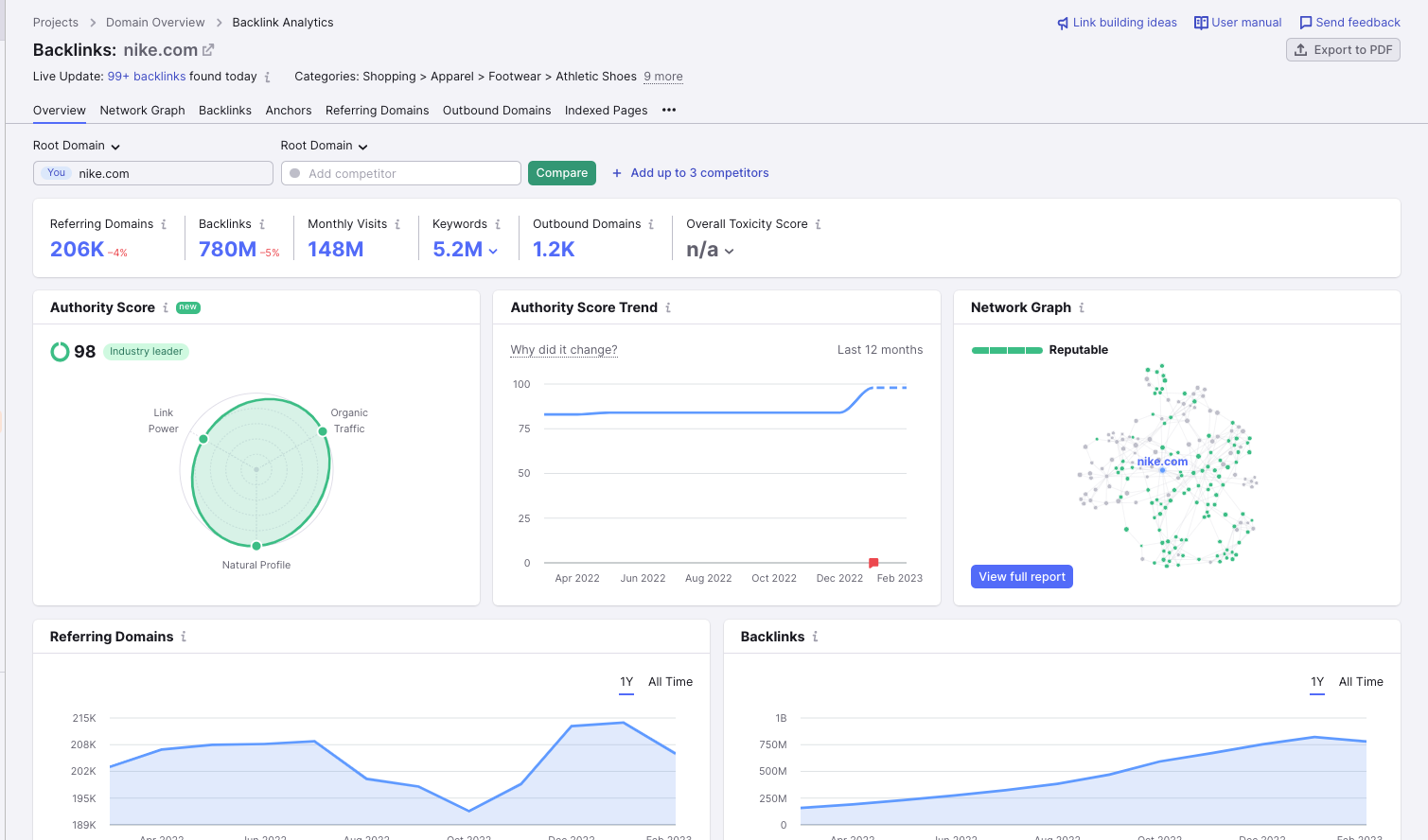Image resolution: width=1428 pixels, height=840 pixels.
Task: Switch Backlinks chart to All Time
Action: pyautogui.click(x=1361, y=682)
